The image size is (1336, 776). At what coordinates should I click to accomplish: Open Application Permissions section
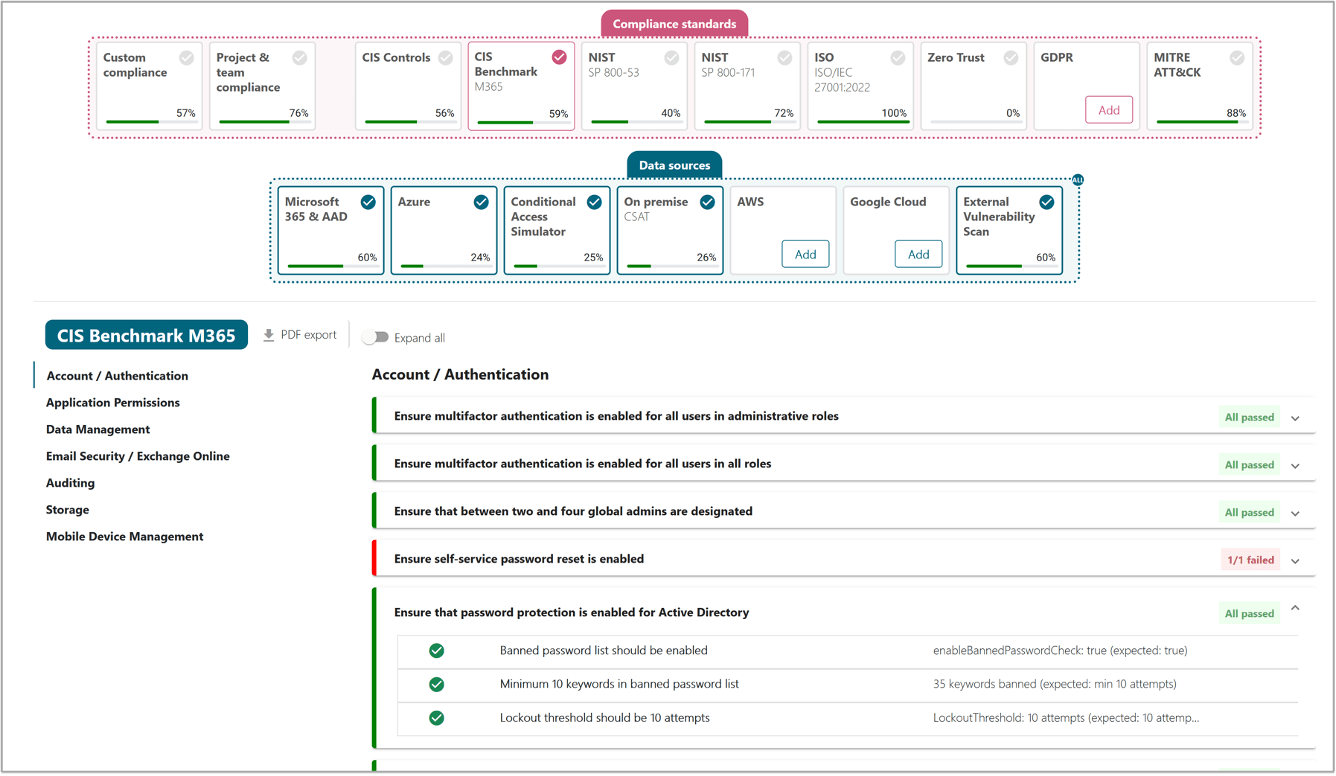click(x=113, y=403)
